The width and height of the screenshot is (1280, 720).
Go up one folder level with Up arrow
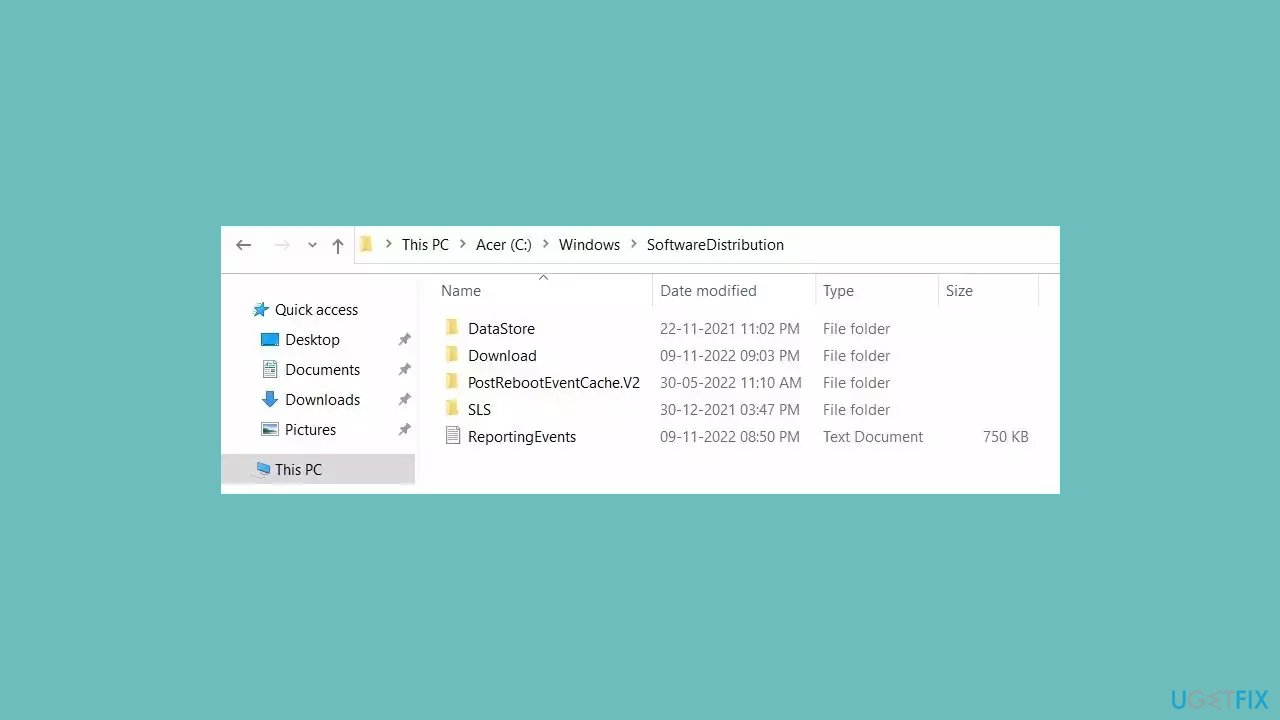338,245
